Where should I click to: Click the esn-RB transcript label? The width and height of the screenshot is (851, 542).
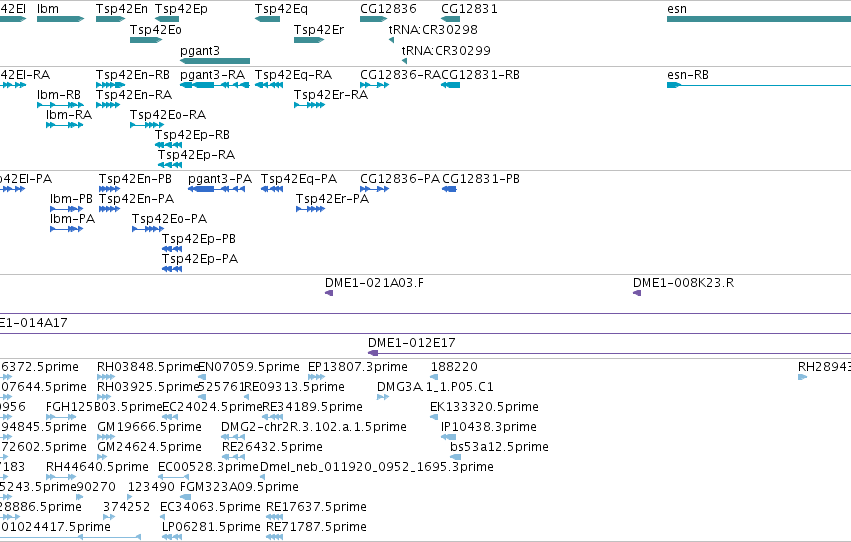(688, 74)
